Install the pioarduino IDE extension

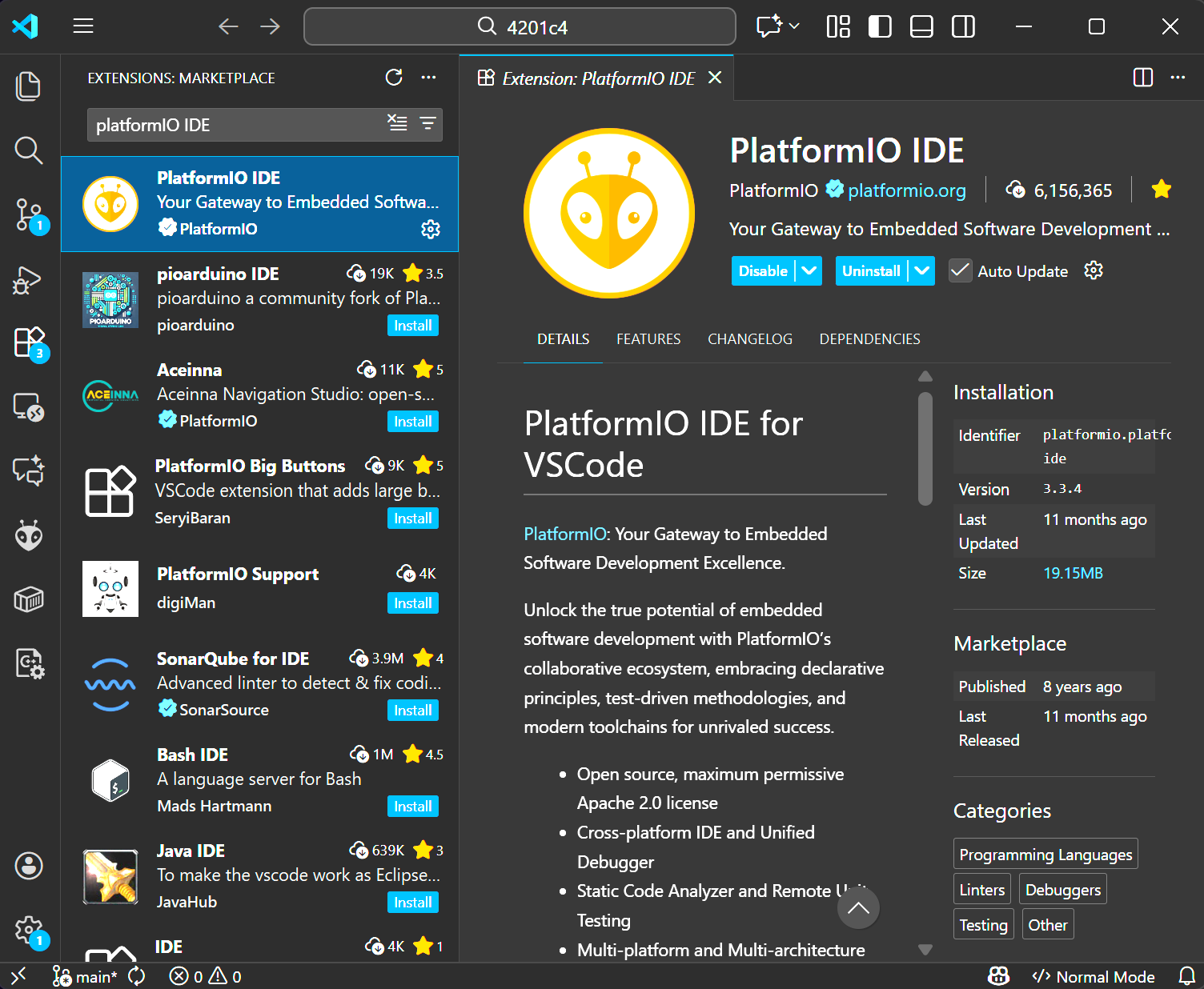tap(413, 326)
